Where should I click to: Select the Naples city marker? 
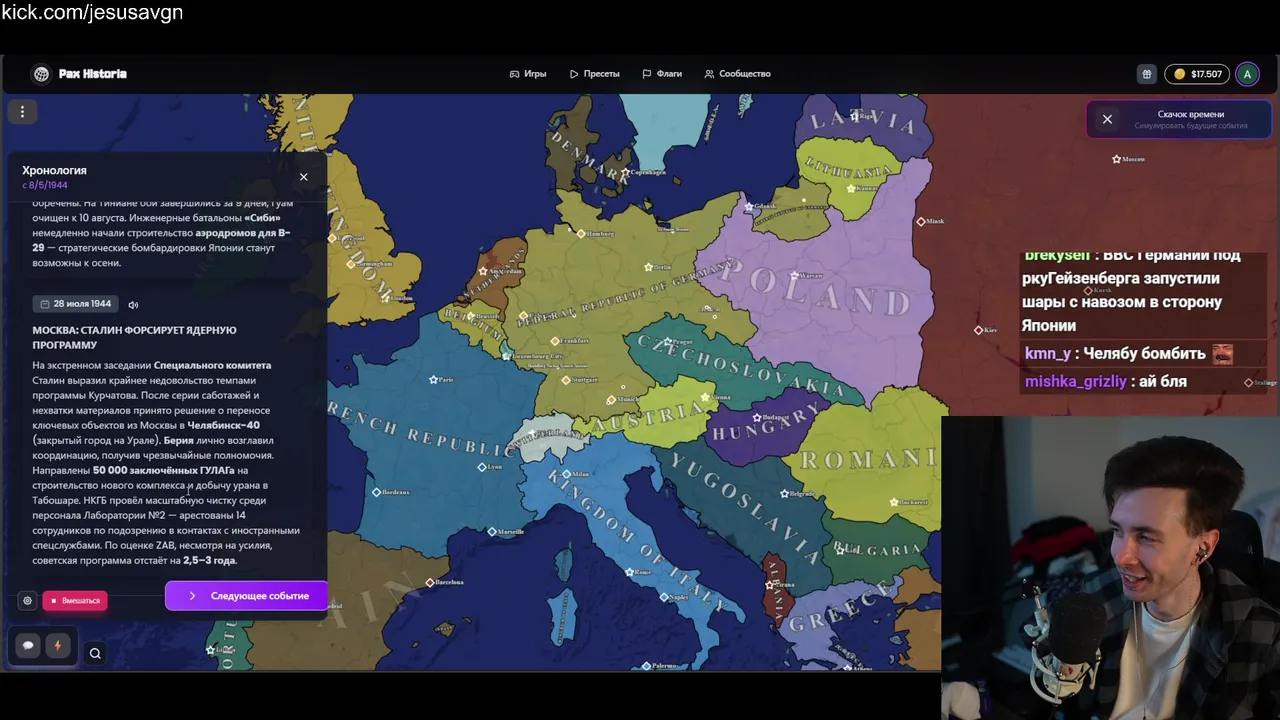click(664, 597)
